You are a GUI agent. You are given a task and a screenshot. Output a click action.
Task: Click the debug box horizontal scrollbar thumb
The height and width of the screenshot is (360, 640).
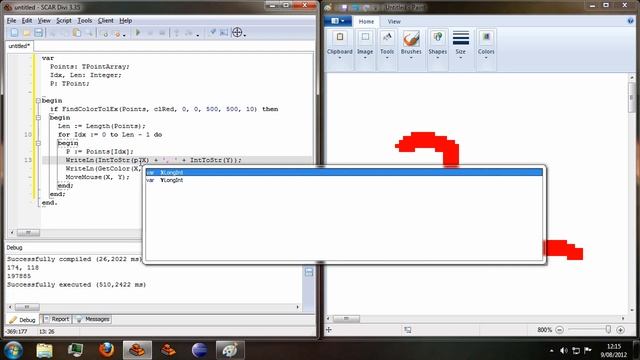click(x=27, y=307)
